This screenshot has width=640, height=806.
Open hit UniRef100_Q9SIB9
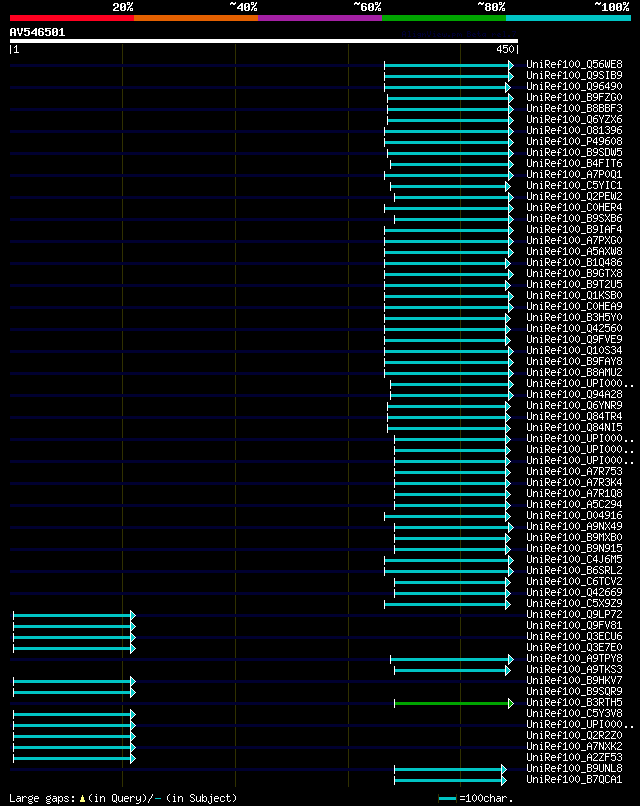coord(574,75)
